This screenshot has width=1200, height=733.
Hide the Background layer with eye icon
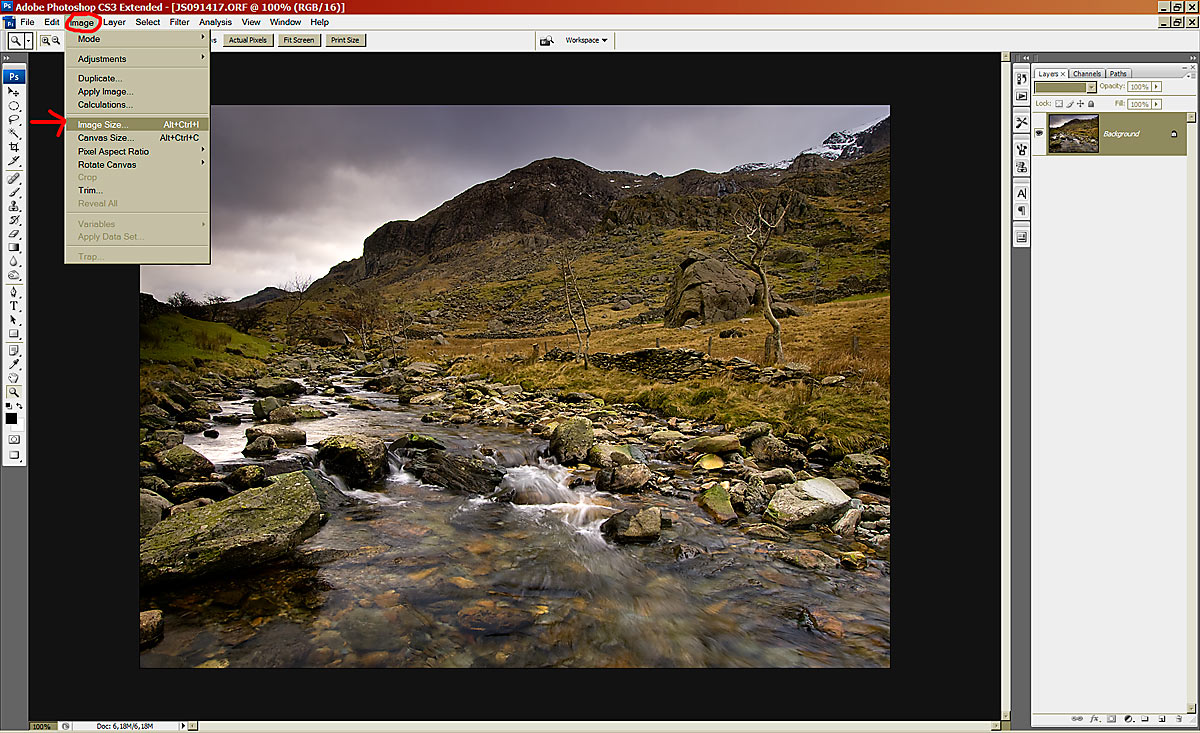[x=1040, y=133]
